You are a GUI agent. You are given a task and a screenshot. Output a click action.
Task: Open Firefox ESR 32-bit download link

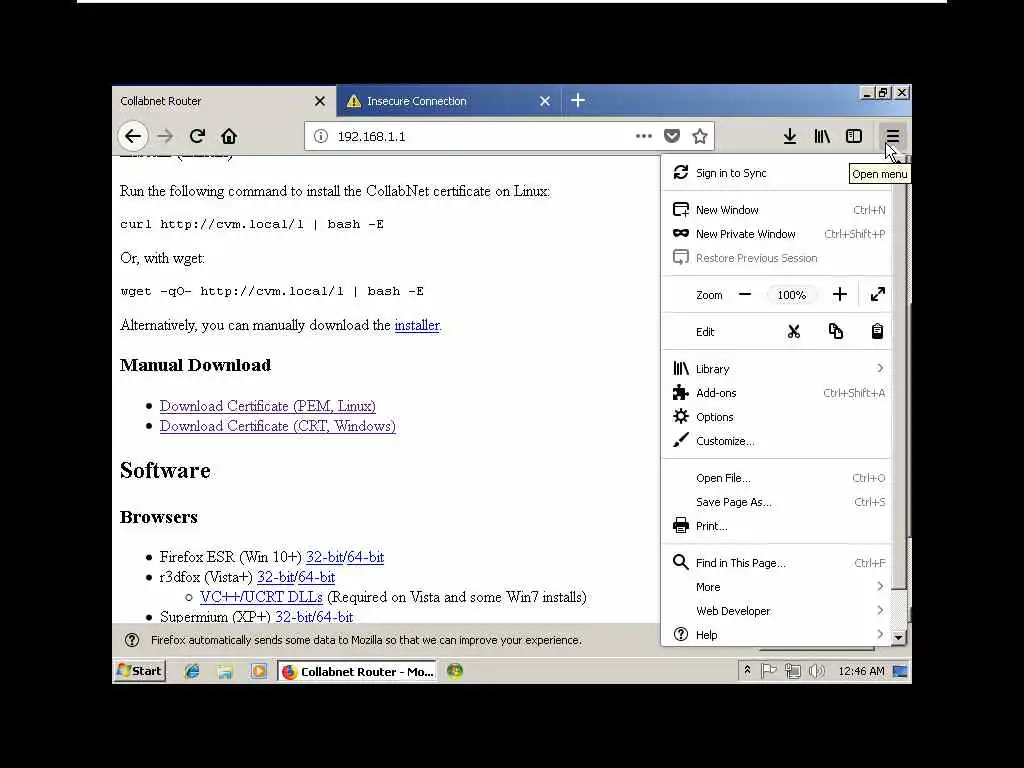pyautogui.click(x=325, y=557)
